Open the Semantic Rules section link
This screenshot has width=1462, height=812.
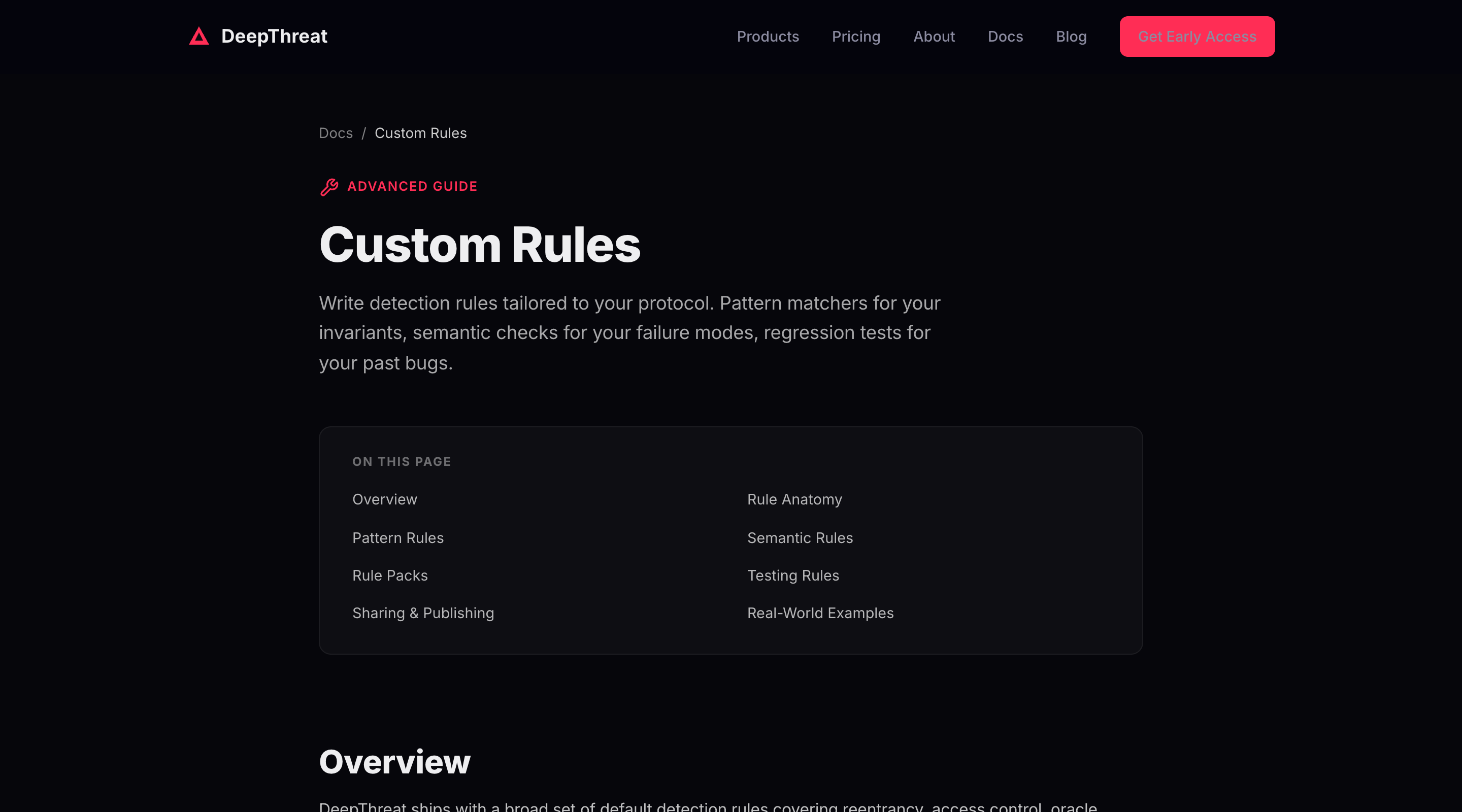799,537
